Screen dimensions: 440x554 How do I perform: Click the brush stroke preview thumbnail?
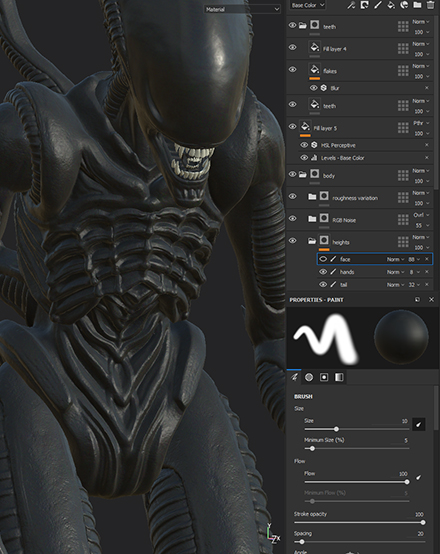point(325,338)
